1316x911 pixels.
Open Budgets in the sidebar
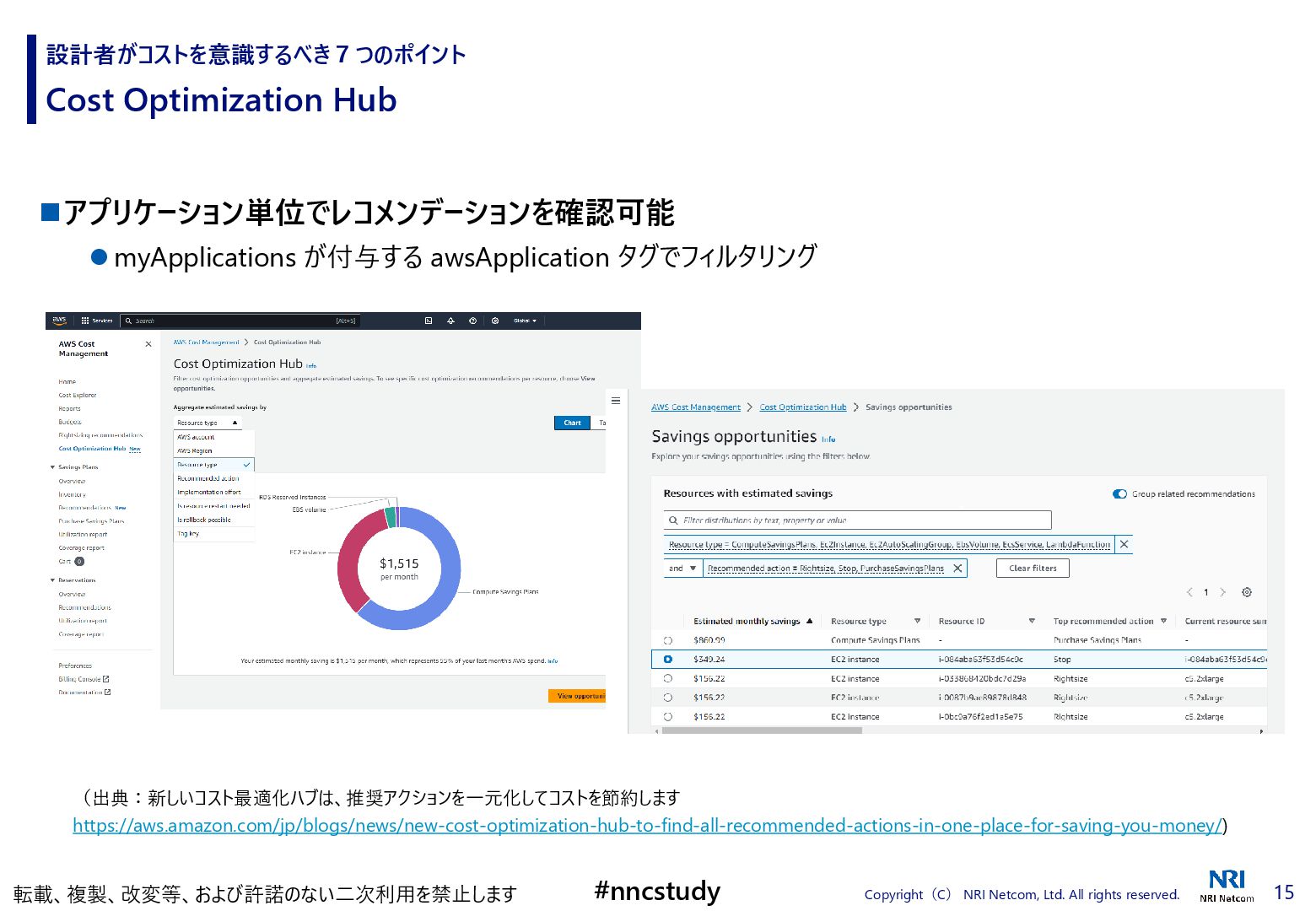(70, 422)
